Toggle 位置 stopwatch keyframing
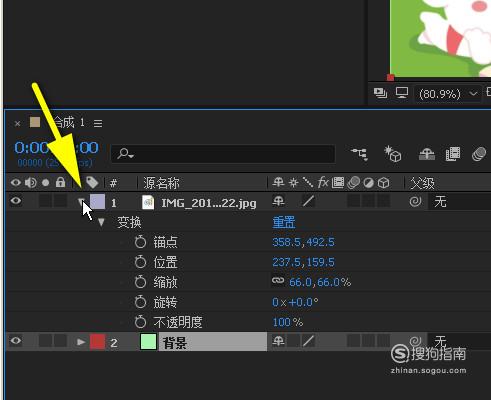Viewport: 491px width, 400px height. pyautogui.click(x=140, y=262)
